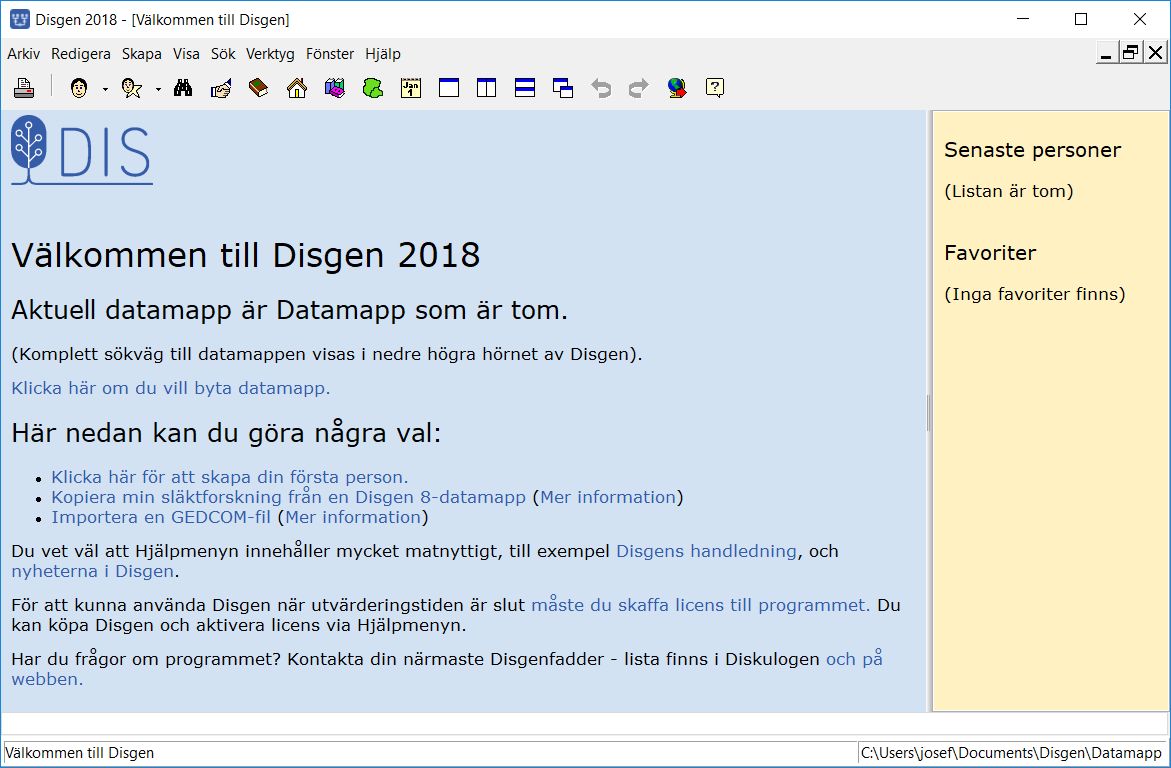Click the '(Listan är tom)' text
The width and height of the screenshot is (1171, 768).
pyautogui.click(x=1008, y=191)
